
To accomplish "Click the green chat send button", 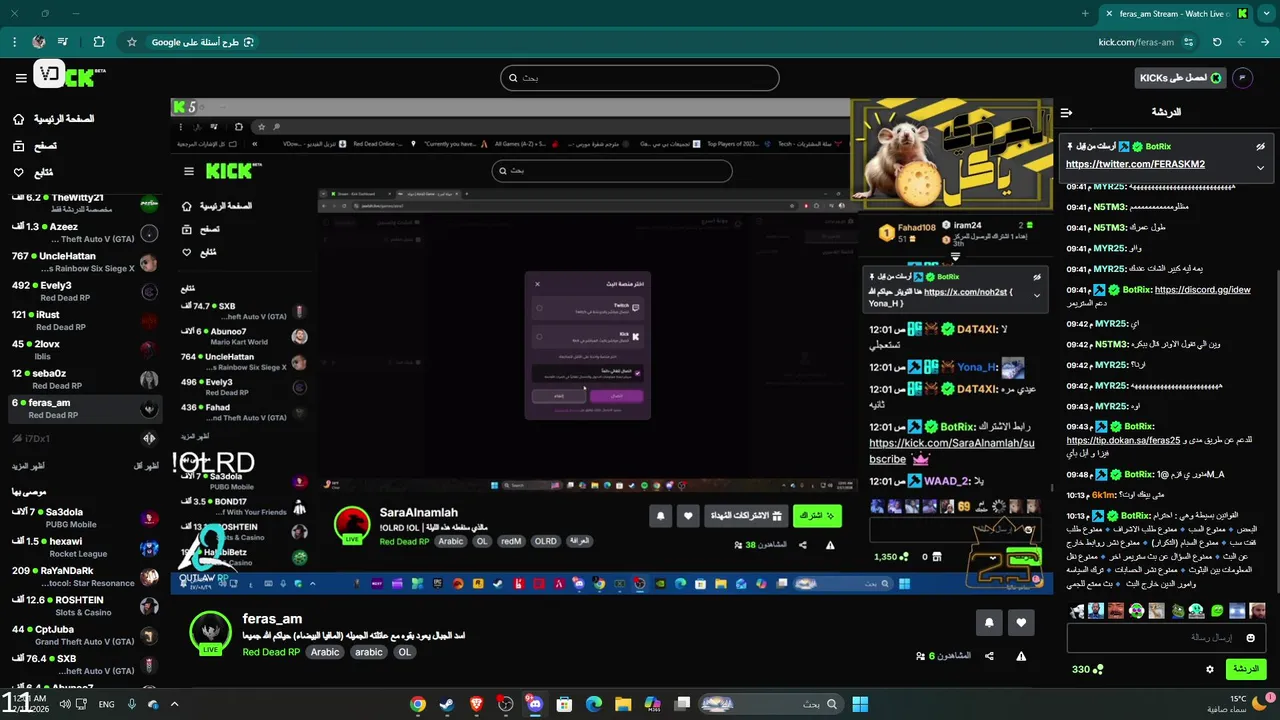I will coord(1245,669).
